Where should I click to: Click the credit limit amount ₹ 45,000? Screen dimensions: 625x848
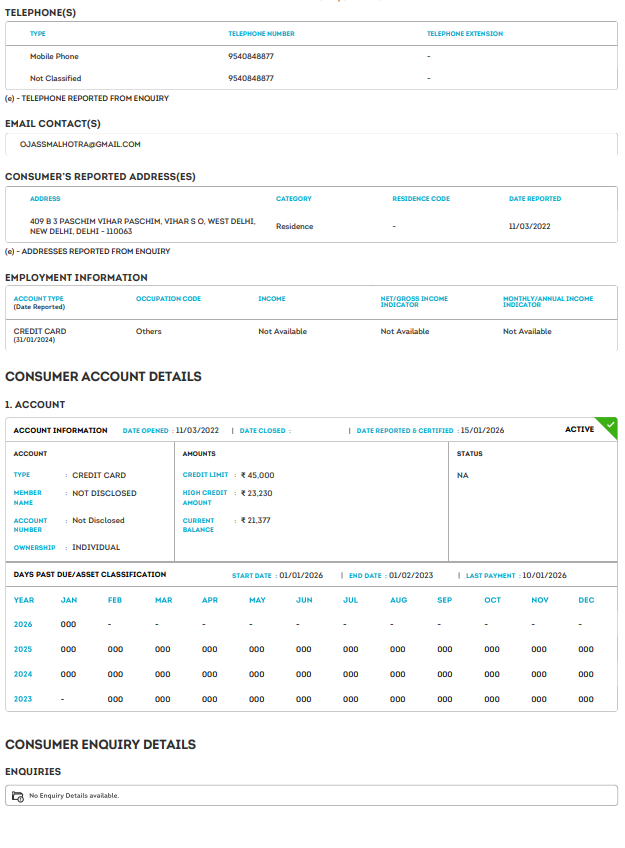[257, 476]
